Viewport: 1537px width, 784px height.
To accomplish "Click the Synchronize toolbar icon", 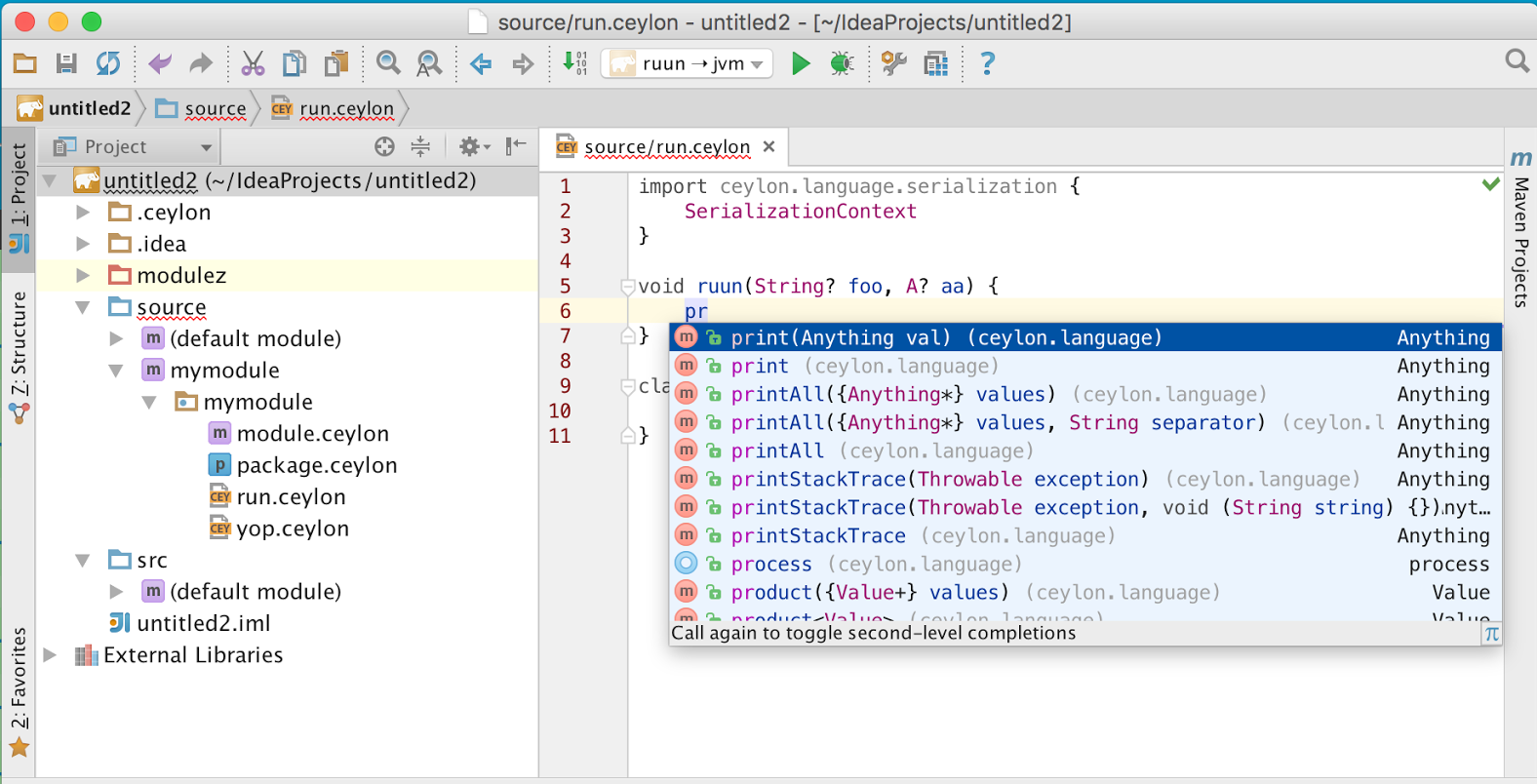I will pos(108,64).
